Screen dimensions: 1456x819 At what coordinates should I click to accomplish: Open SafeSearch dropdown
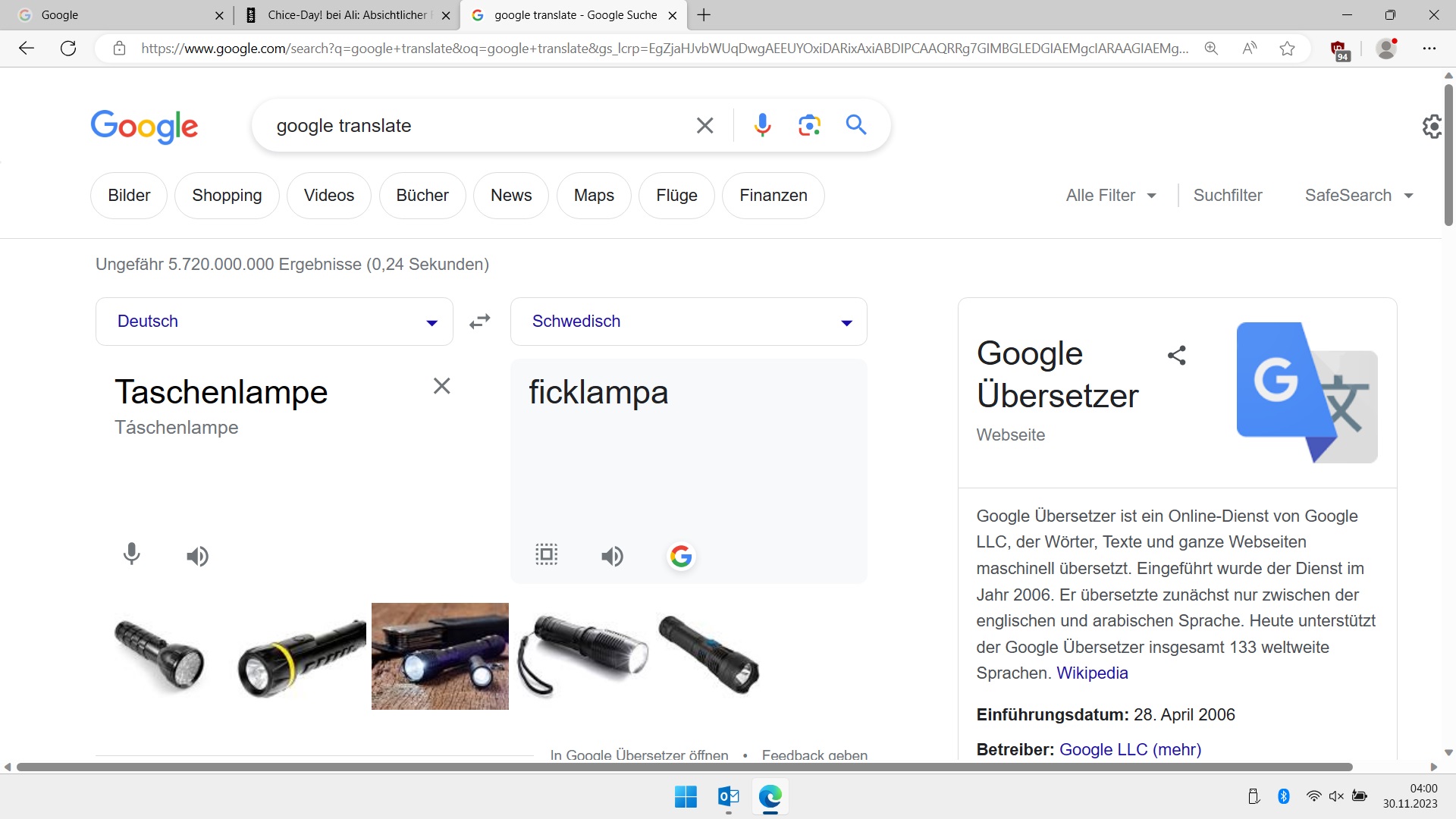pyautogui.click(x=1359, y=196)
